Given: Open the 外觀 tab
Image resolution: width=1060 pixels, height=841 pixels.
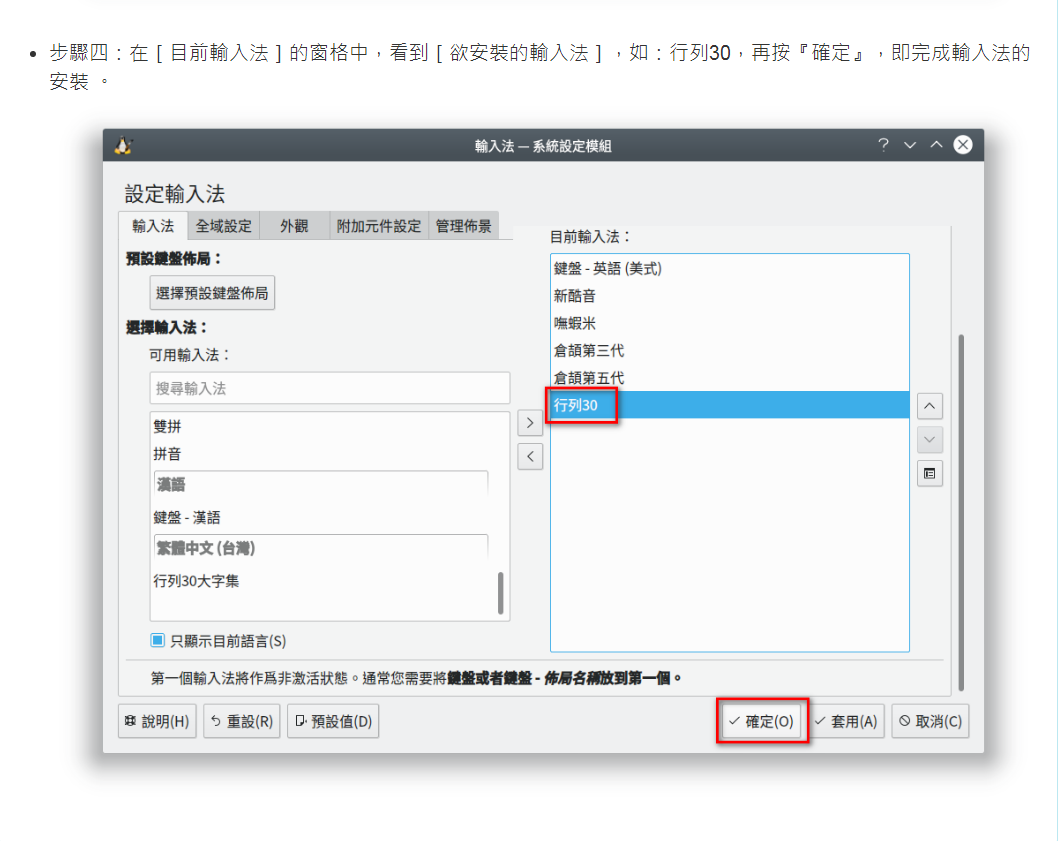Looking at the screenshot, I should [294, 226].
